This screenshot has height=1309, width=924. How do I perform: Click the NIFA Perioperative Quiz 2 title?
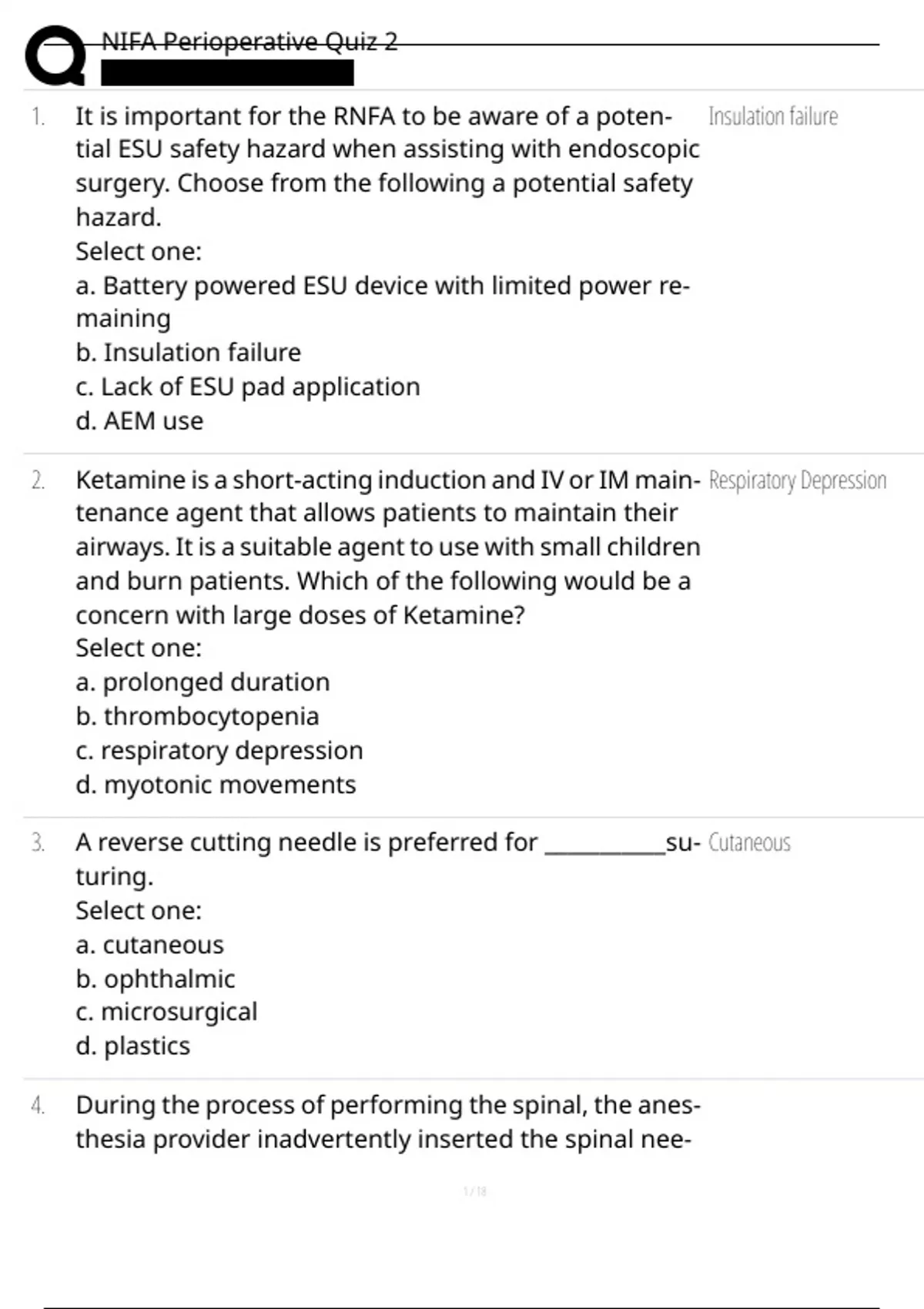coord(249,42)
